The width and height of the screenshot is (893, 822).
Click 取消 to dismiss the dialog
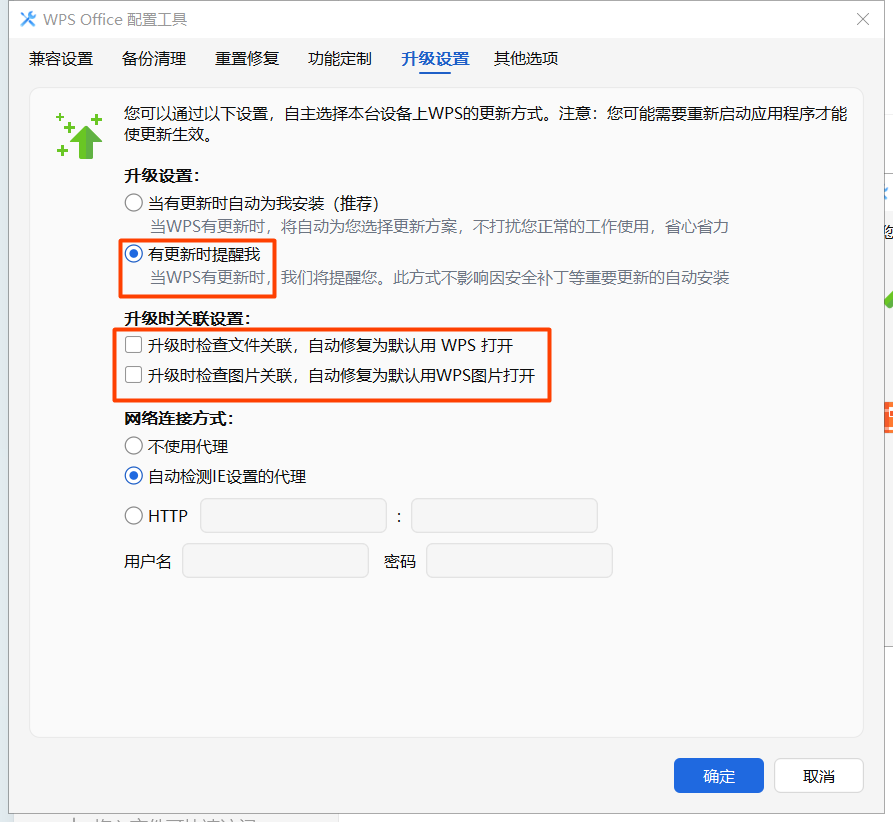818,775
